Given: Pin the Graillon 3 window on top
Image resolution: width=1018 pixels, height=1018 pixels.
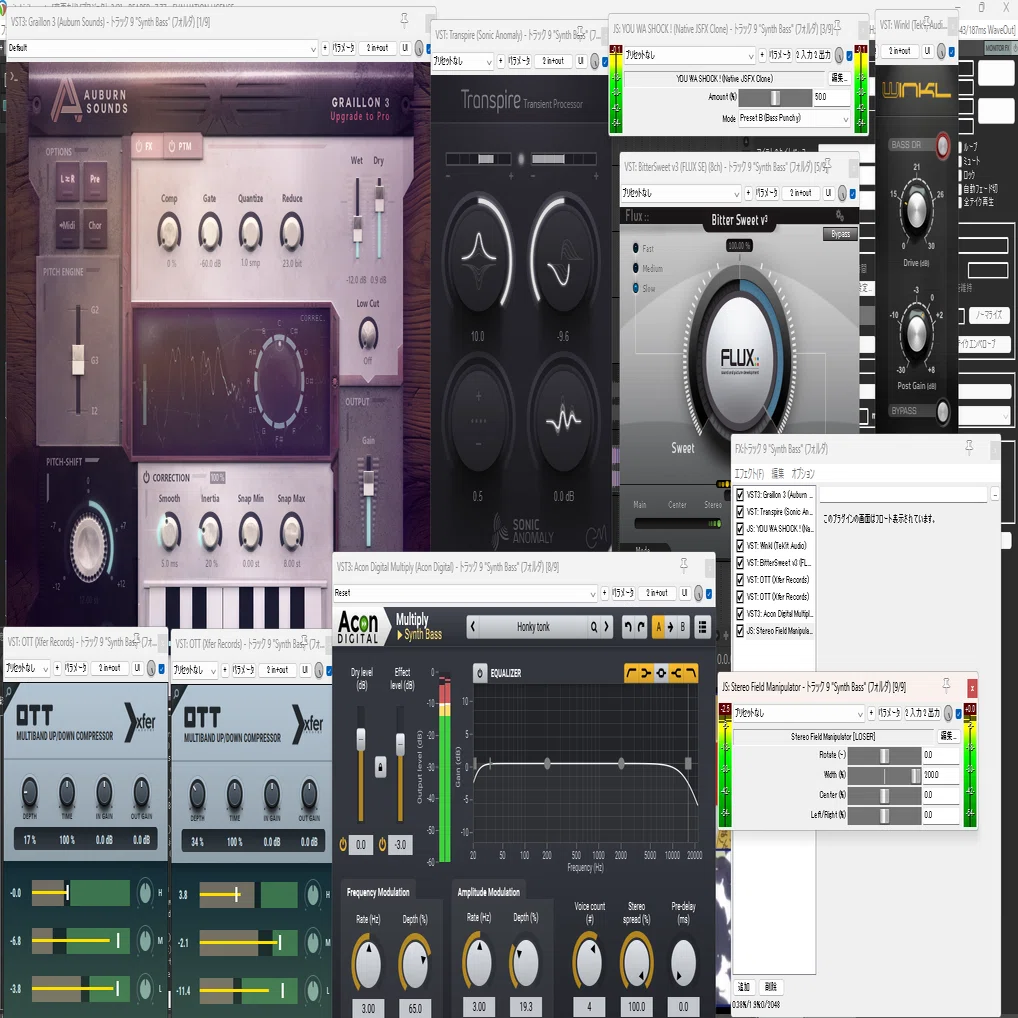Looking at the screenshot, I should tap(404, 20).
